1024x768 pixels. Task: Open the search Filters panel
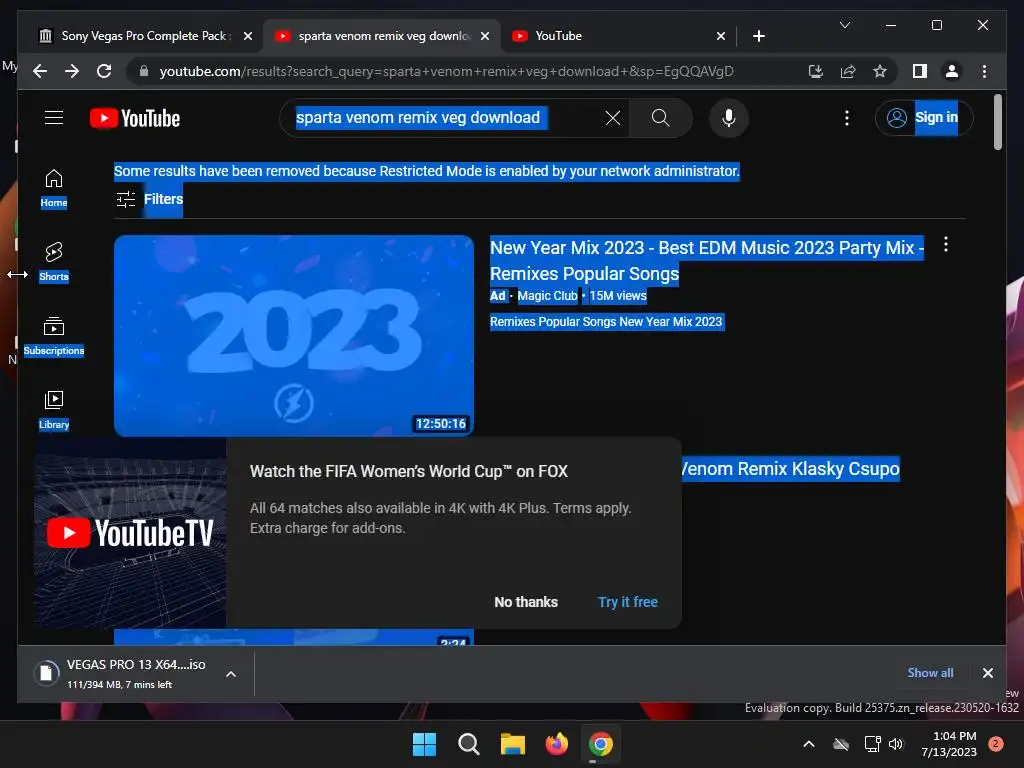click(149, 199)
